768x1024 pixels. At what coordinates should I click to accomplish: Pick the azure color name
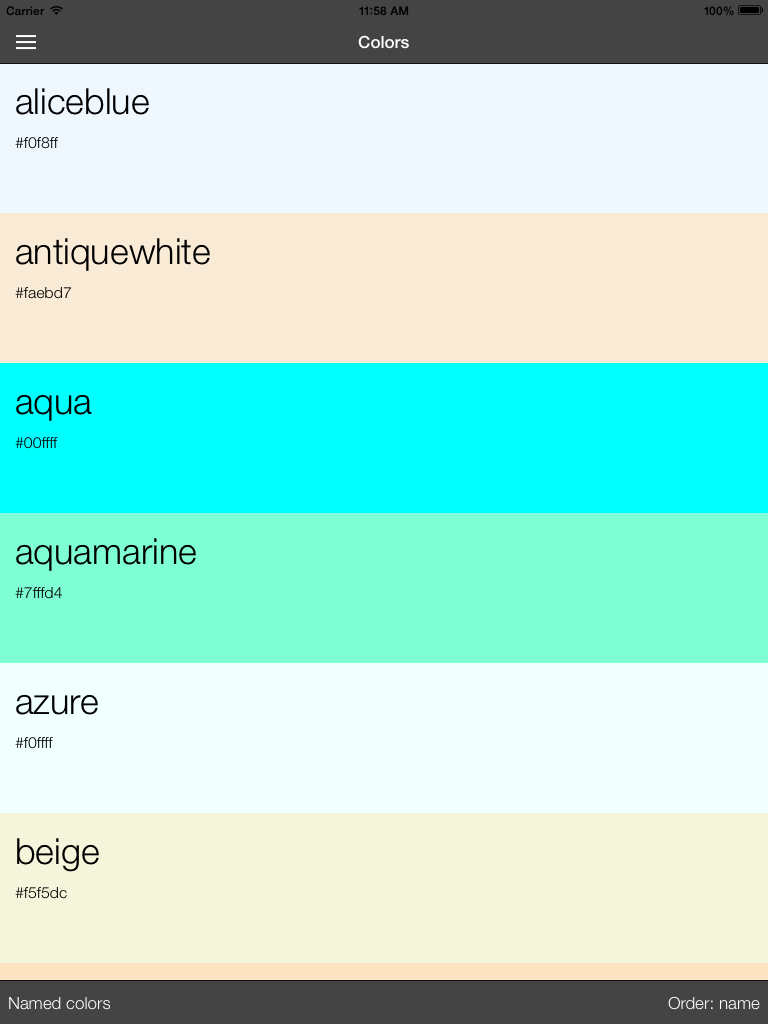coord(57,702)
